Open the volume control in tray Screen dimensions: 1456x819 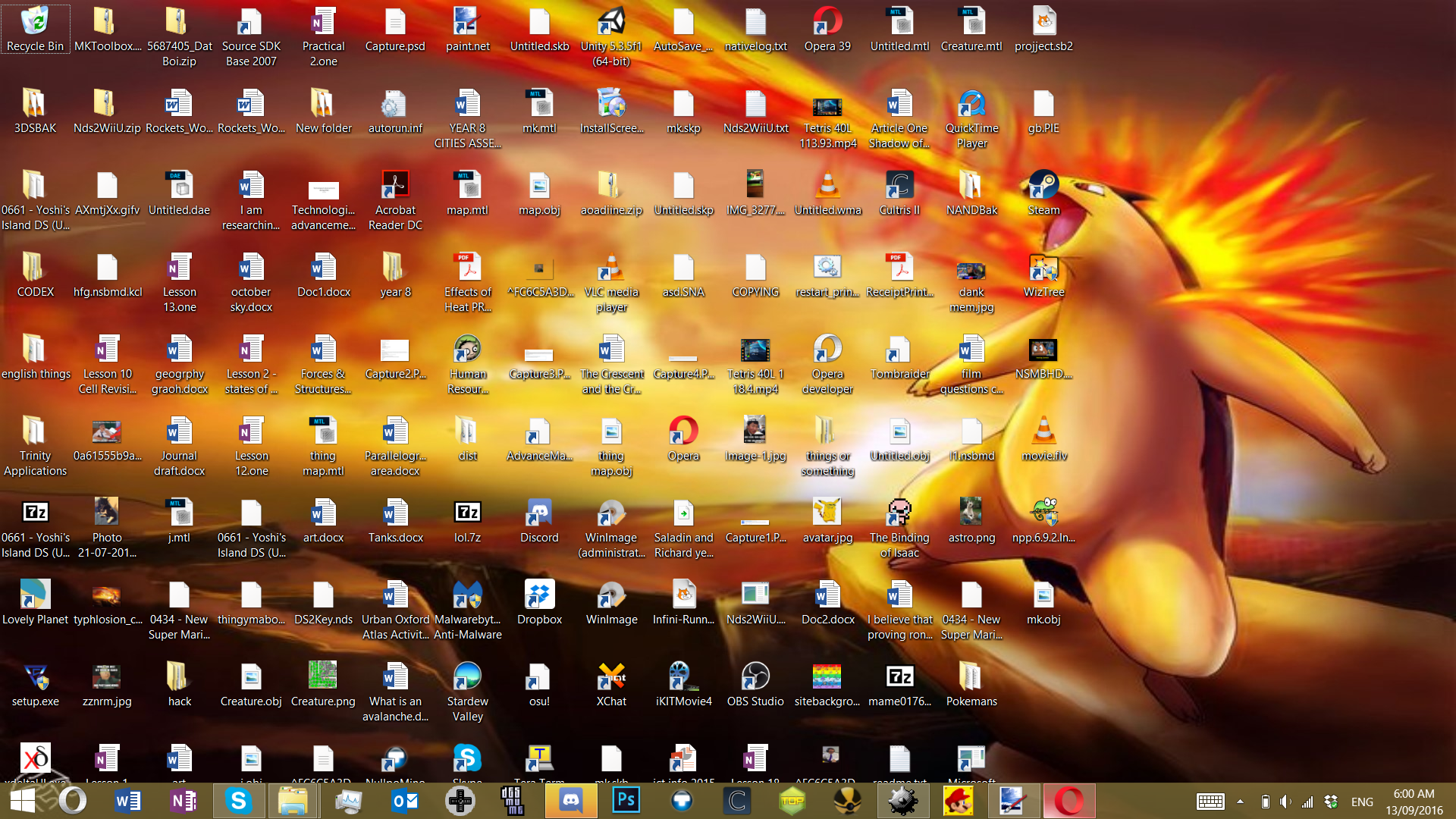(1285, 801)
